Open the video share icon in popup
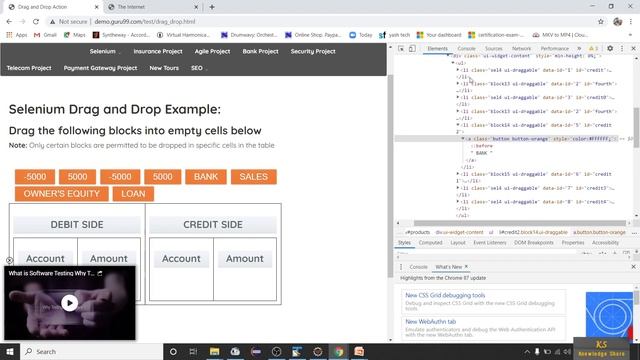The width and height of the screenshot is (640, 360). (x=100, y=273)
